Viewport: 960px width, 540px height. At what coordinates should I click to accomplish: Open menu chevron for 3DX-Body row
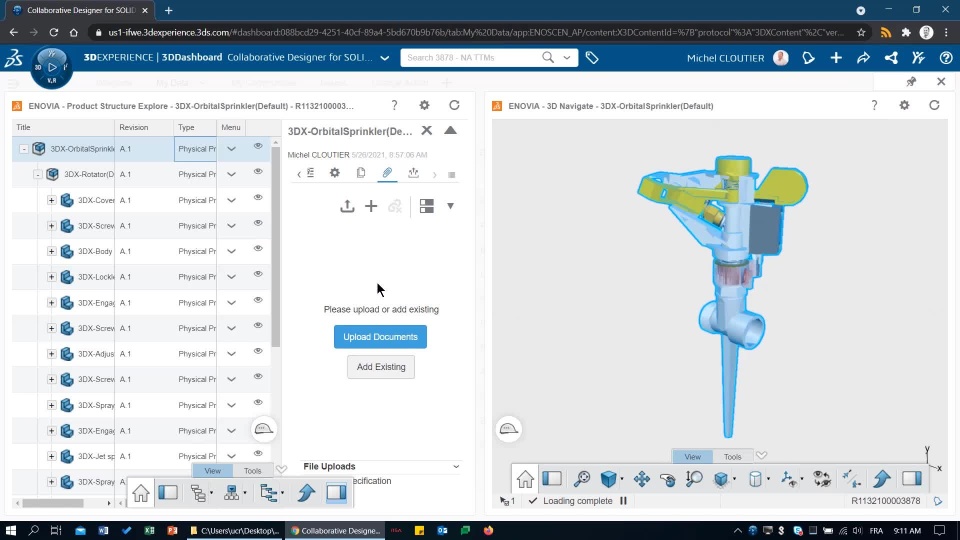[231, 252]
